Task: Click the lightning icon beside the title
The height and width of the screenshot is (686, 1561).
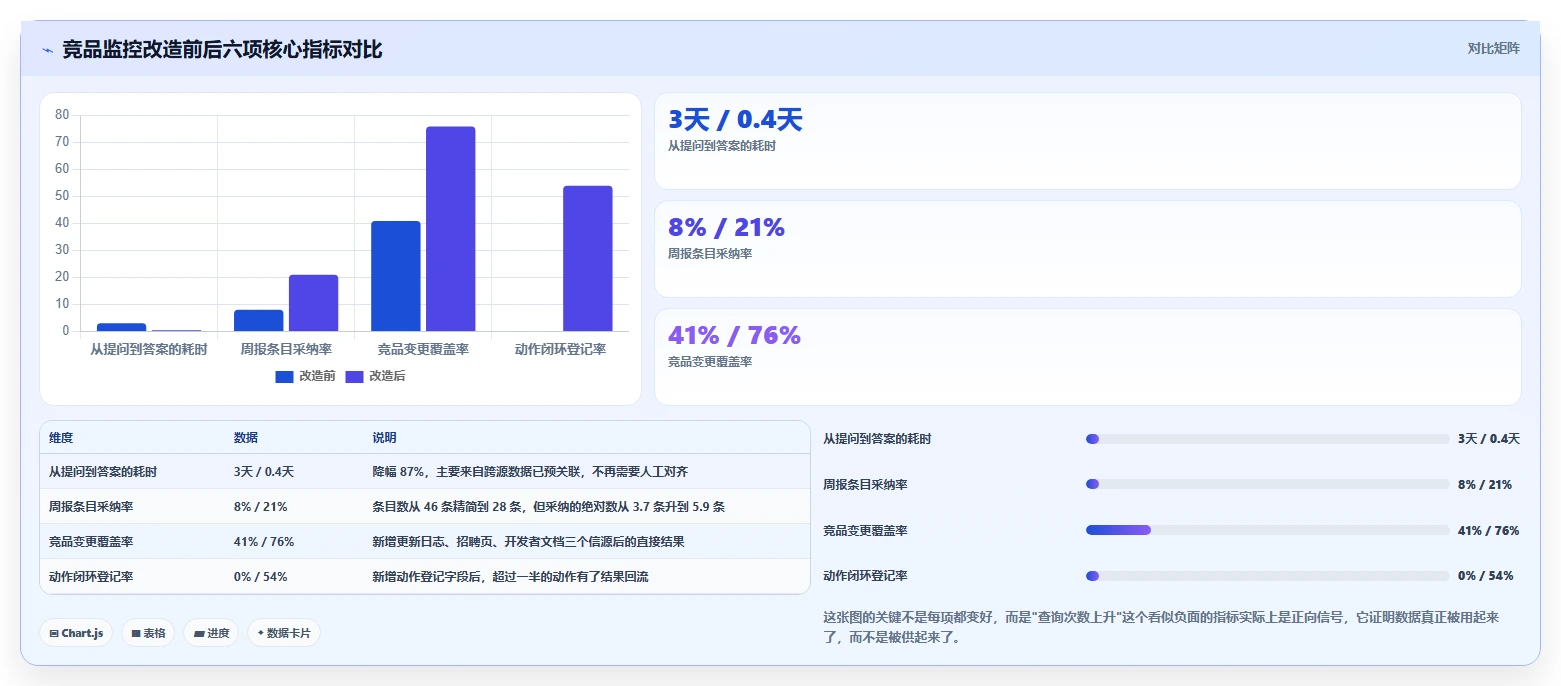Action: [47, 50]
